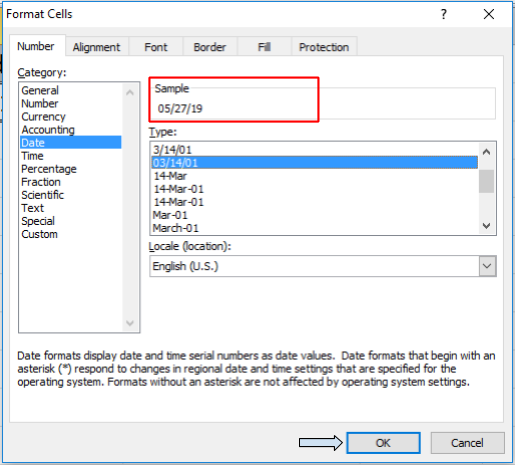515x465 pixels.
Task: Open the Locale location dropdown
Action: tap(487, 266)
